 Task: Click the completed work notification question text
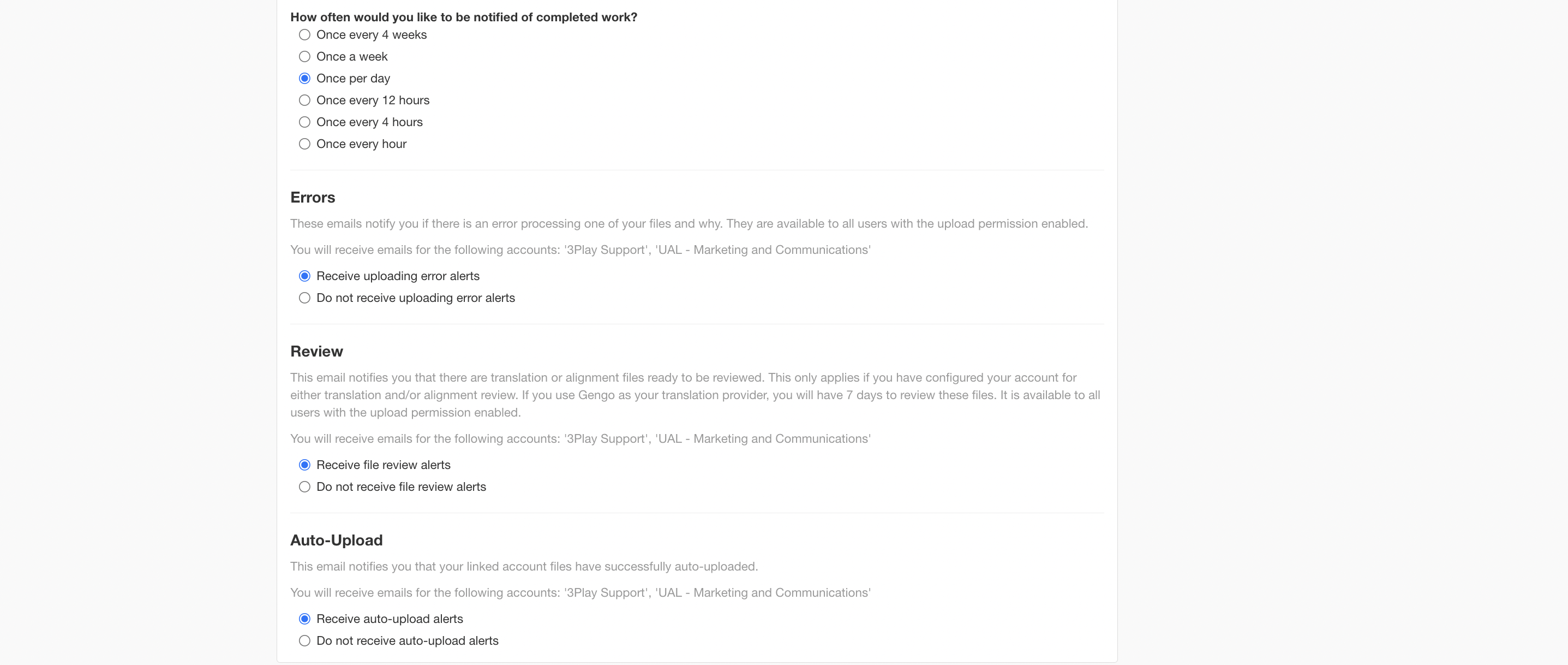[464, 17]
